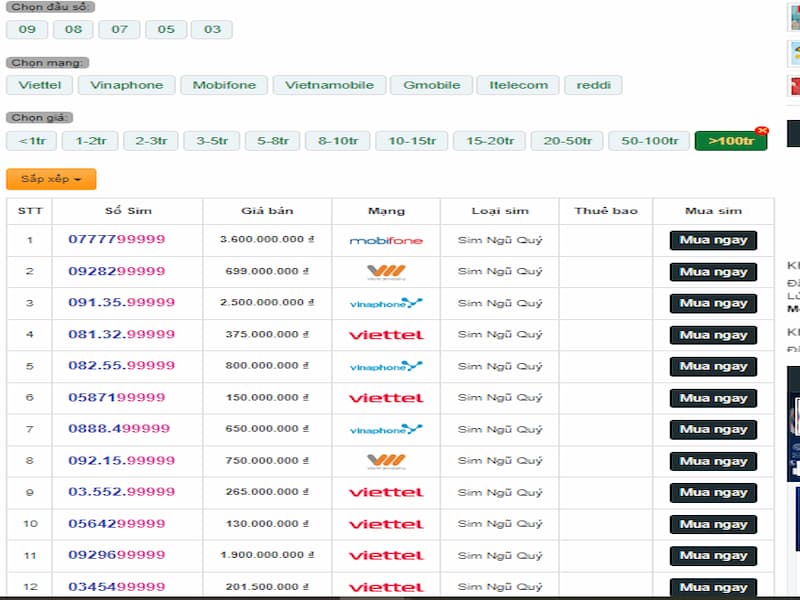800x600 pixels.
Task: Select the 50-100tr price range
Action: [649, 141]
